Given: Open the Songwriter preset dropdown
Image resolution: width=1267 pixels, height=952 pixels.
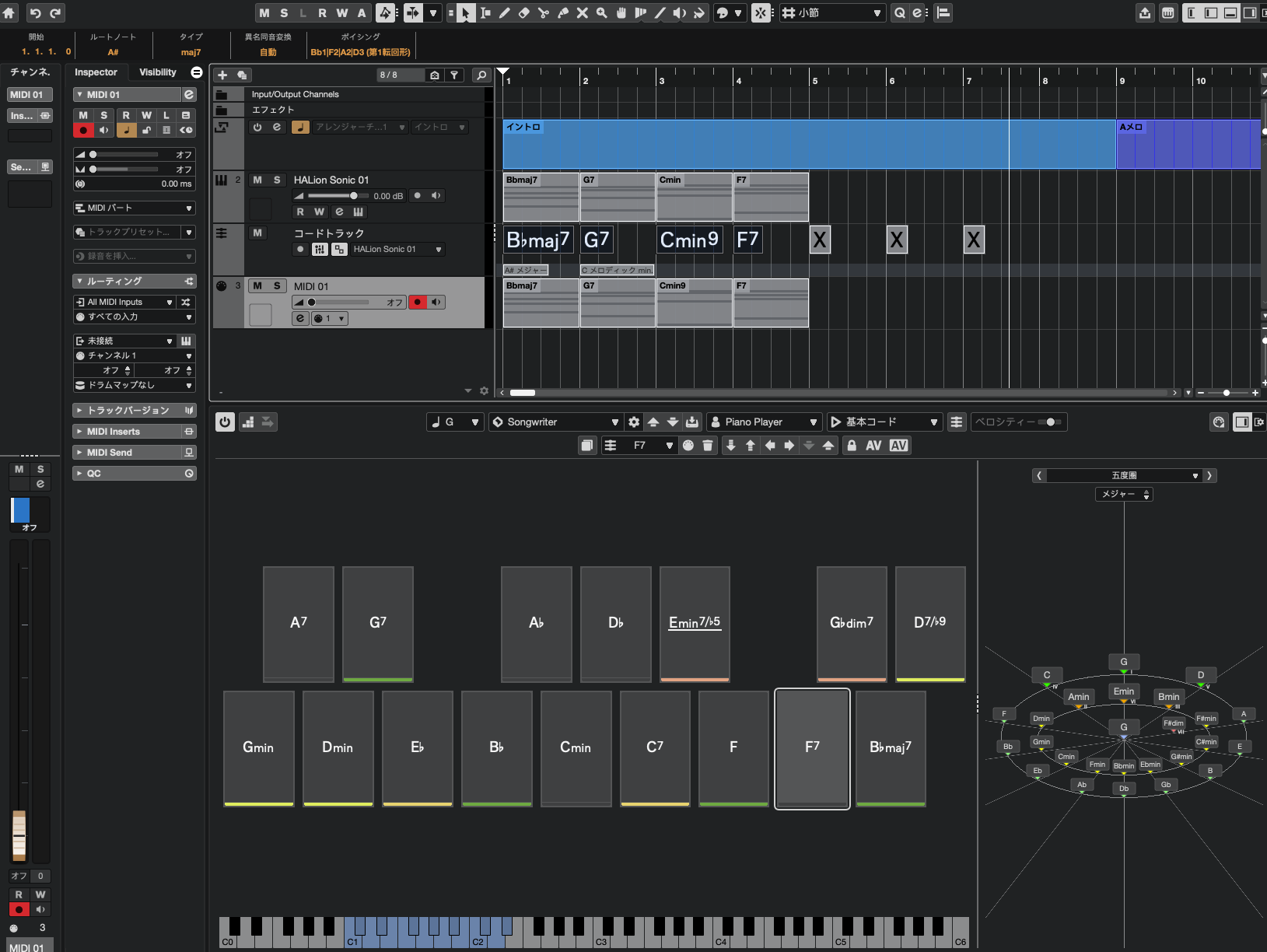Looking at the screenshot, I should [555, 422].
